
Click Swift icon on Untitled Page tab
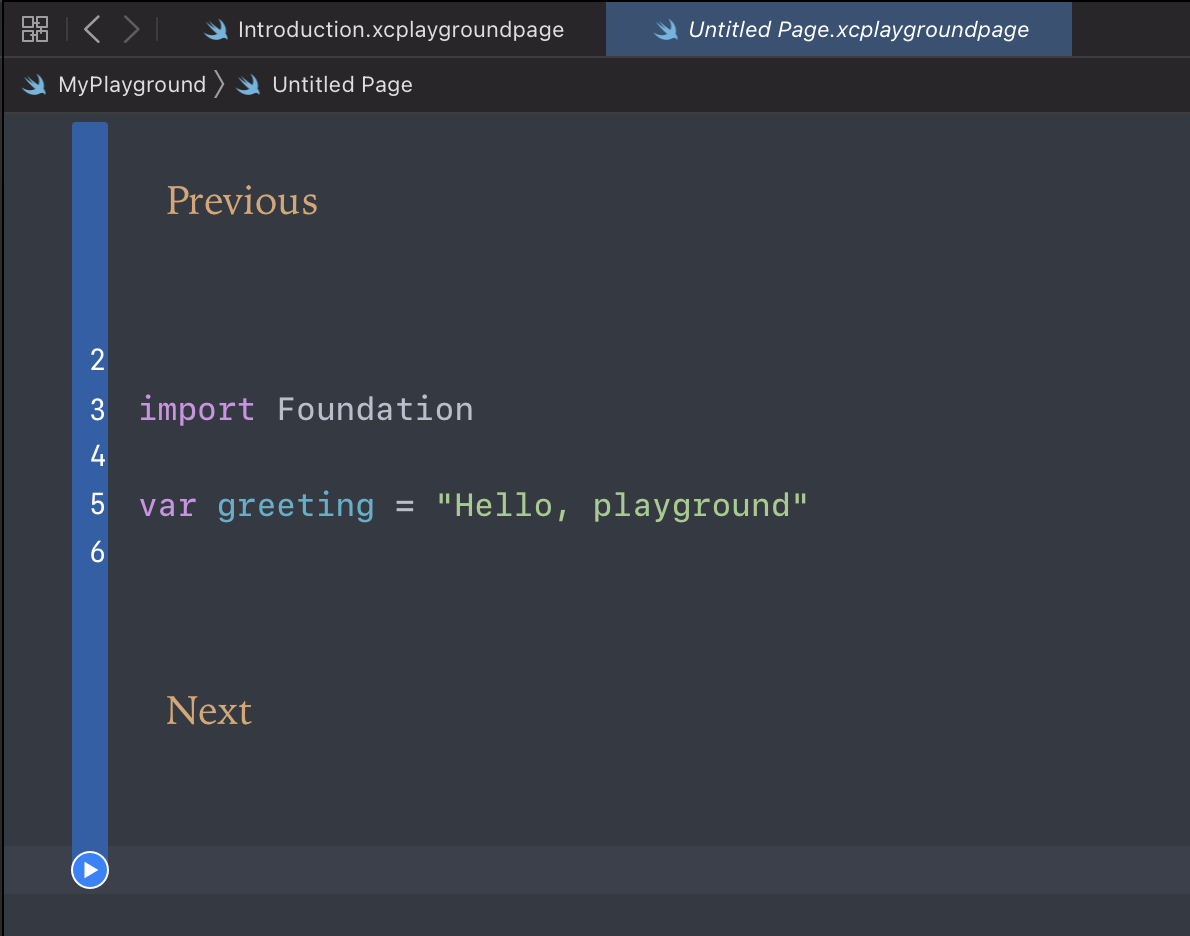[x=666, y=30]
